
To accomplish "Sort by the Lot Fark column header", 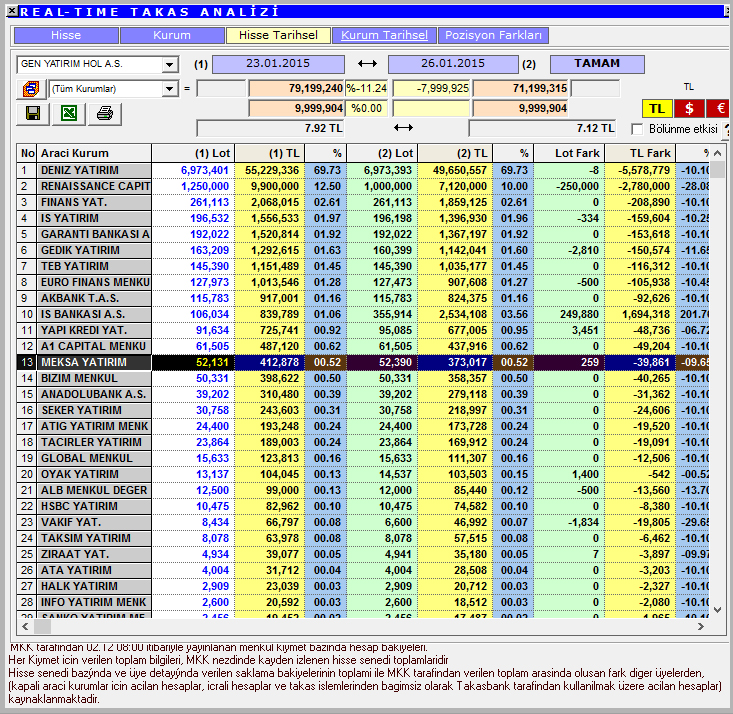I will [569, 153].
